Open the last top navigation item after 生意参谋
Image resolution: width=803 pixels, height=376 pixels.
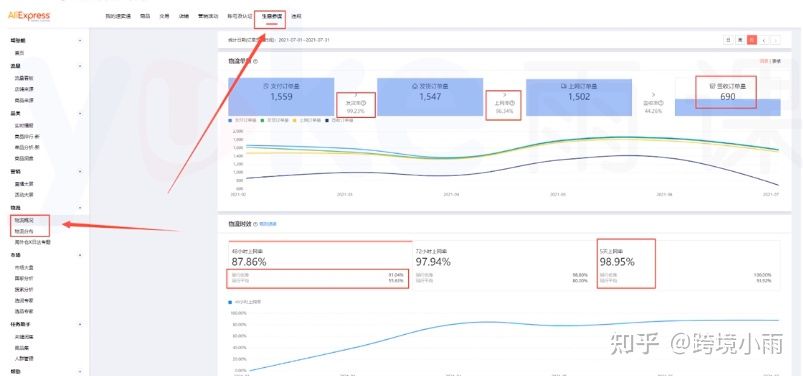[x=296, y=16]
